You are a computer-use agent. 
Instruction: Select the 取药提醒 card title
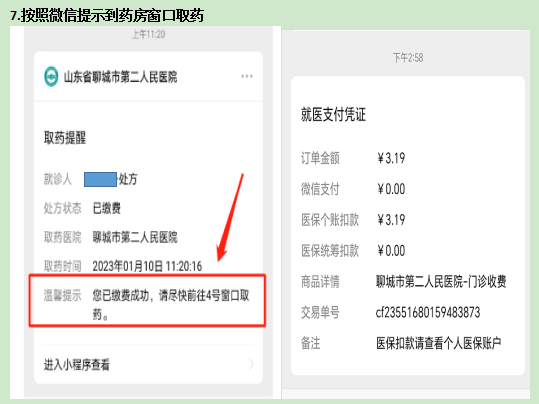pos(65,138)
